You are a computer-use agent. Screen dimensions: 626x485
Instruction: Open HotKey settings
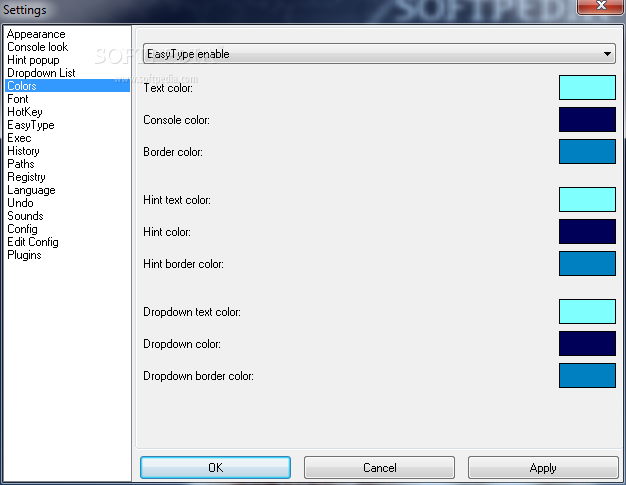pos(67,112)
